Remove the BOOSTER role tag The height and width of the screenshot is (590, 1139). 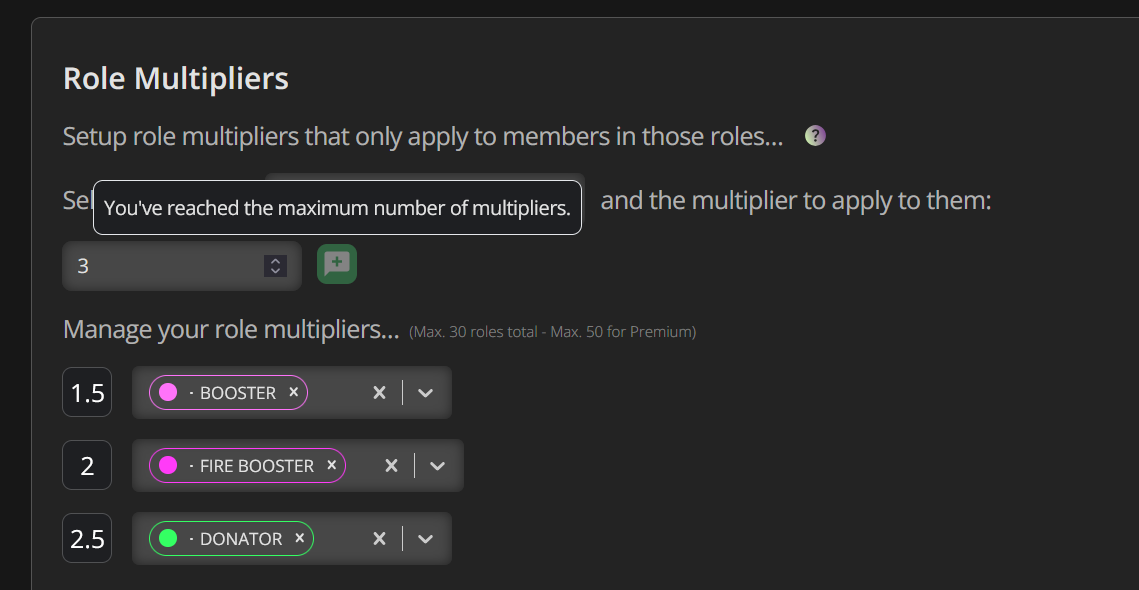coord(293,392)
